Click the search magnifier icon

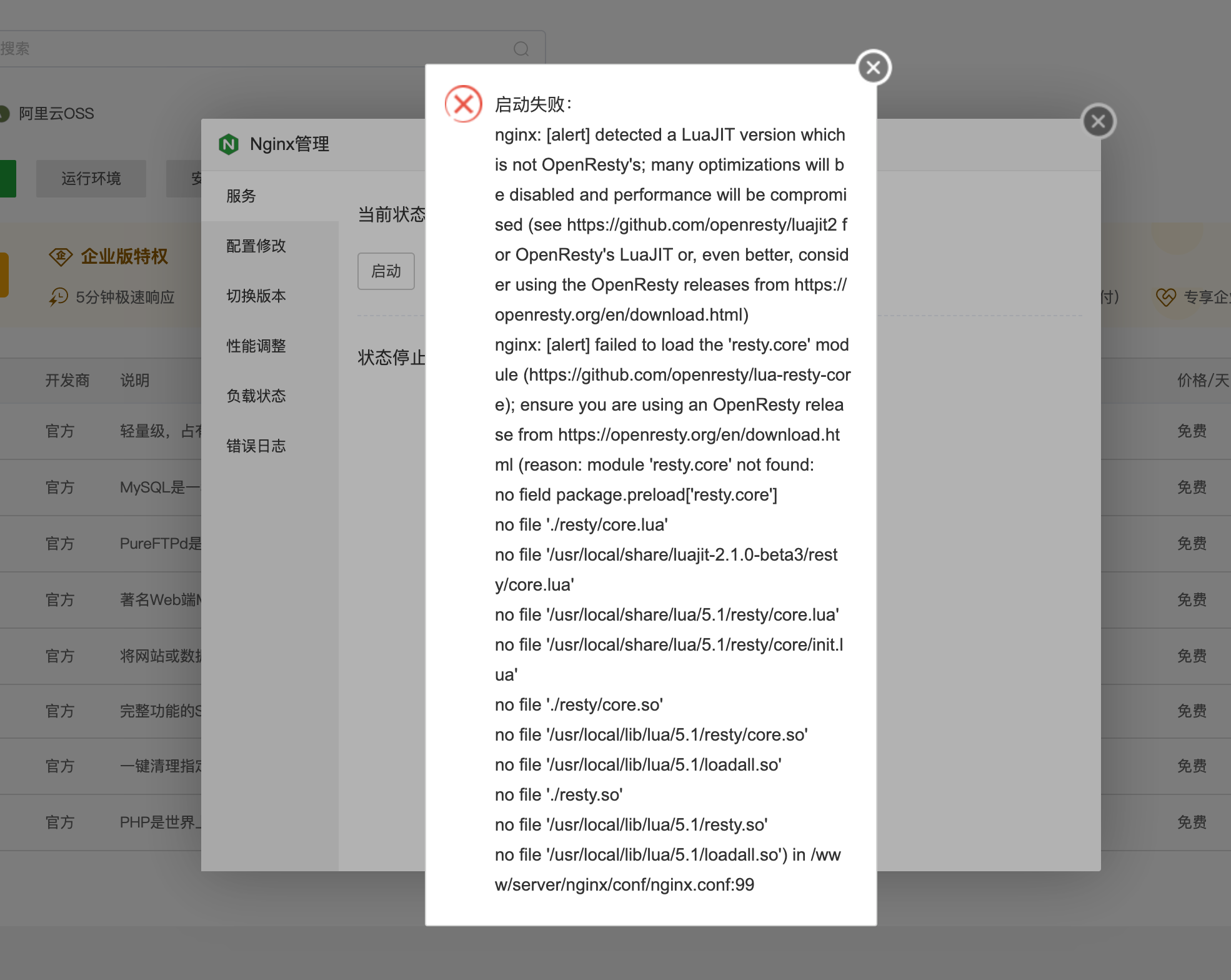(x=521, y=49)
